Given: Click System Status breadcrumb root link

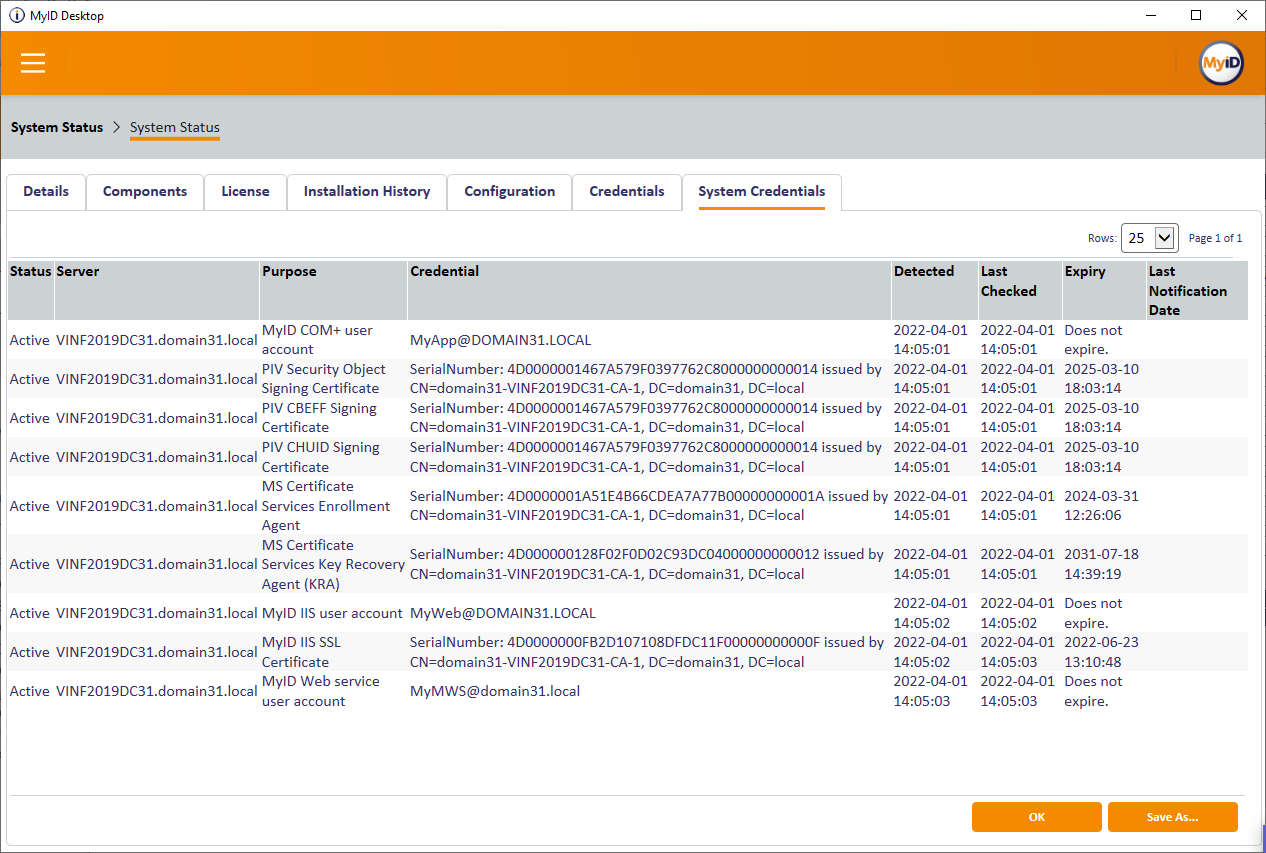Looking at the screenshot, I should (x=57, y=128).
